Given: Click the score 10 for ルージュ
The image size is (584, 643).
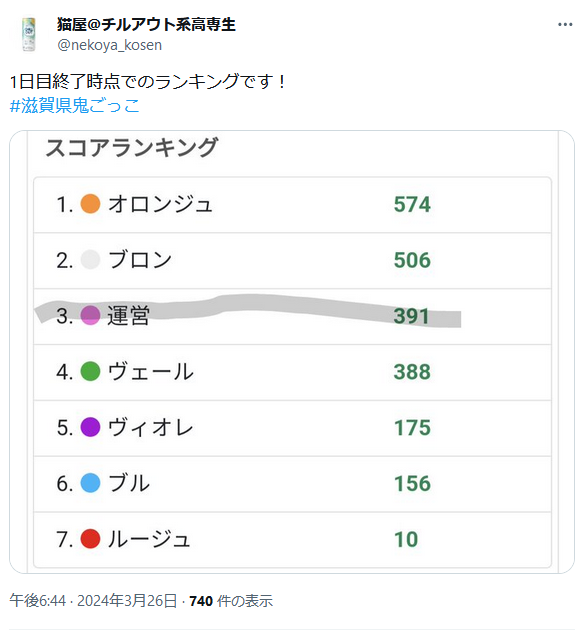Looking at the screenshot, I should [406, 539].
